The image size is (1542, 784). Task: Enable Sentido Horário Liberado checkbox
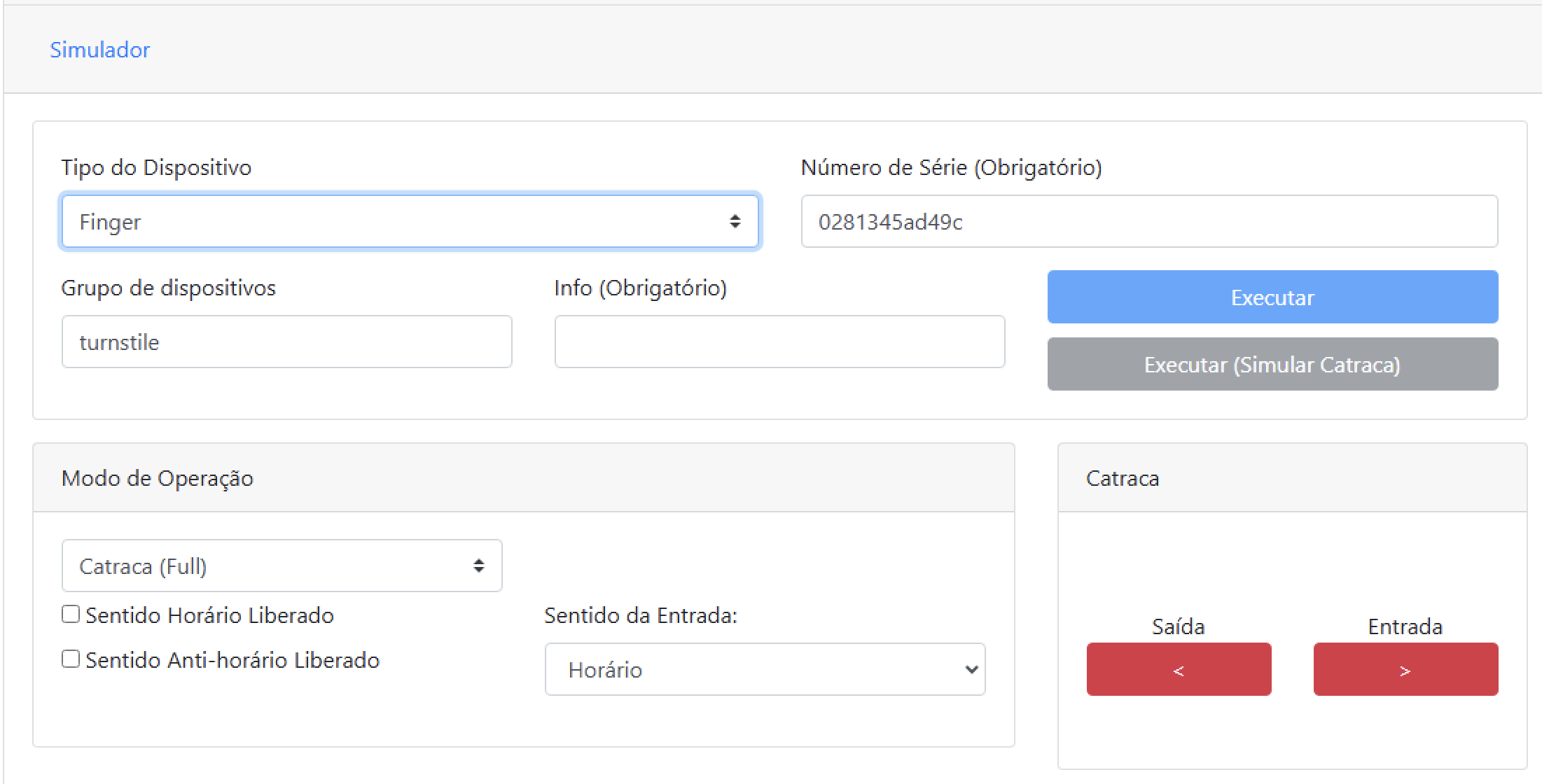(71, 615)
